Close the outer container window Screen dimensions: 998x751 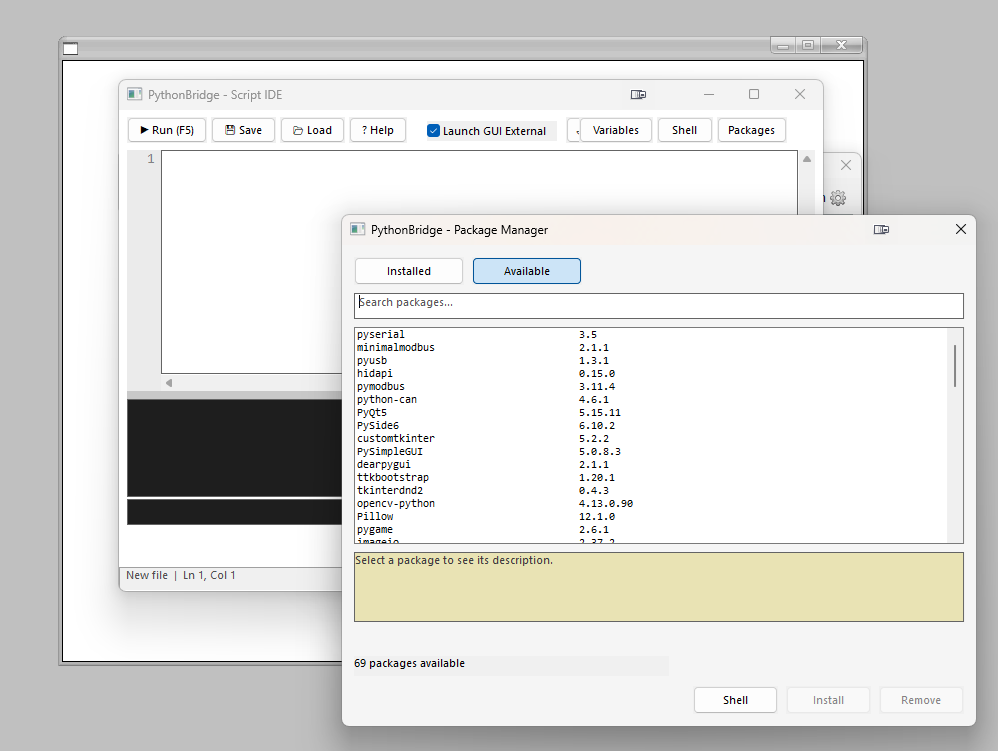pyautogui.click(x=841, y=45)
